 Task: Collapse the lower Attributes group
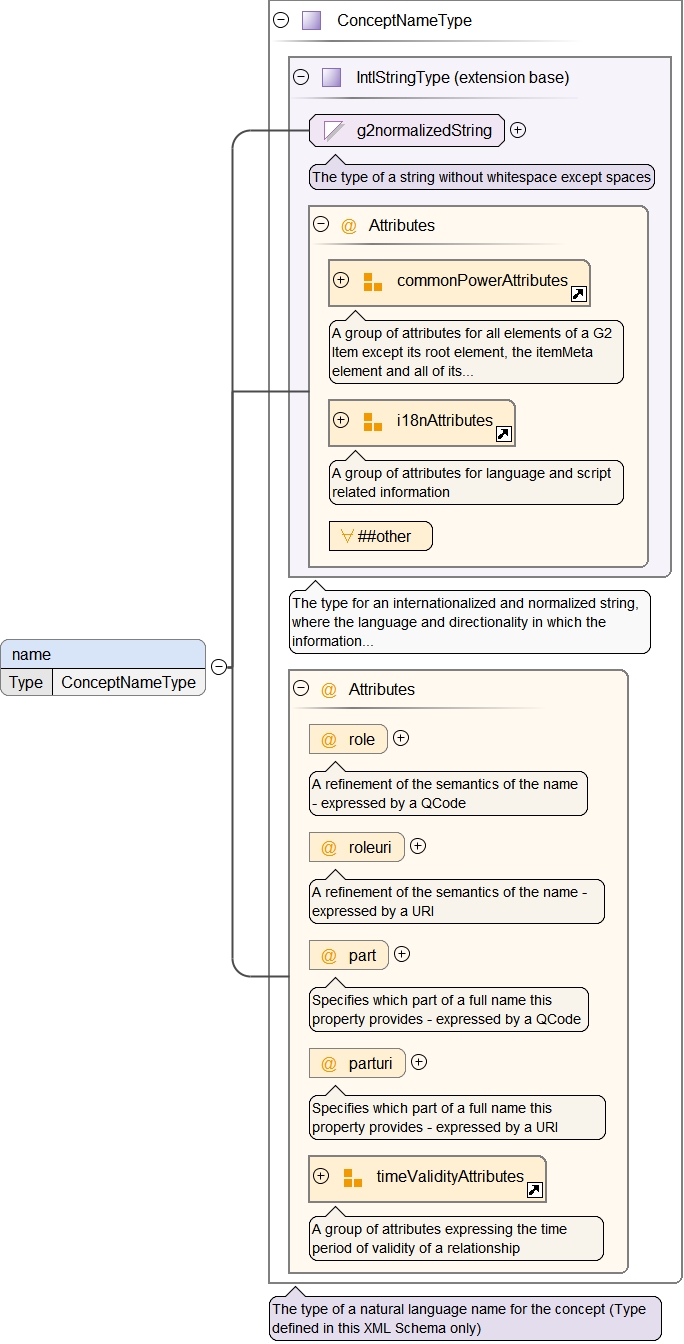click(x=301, y=689)
